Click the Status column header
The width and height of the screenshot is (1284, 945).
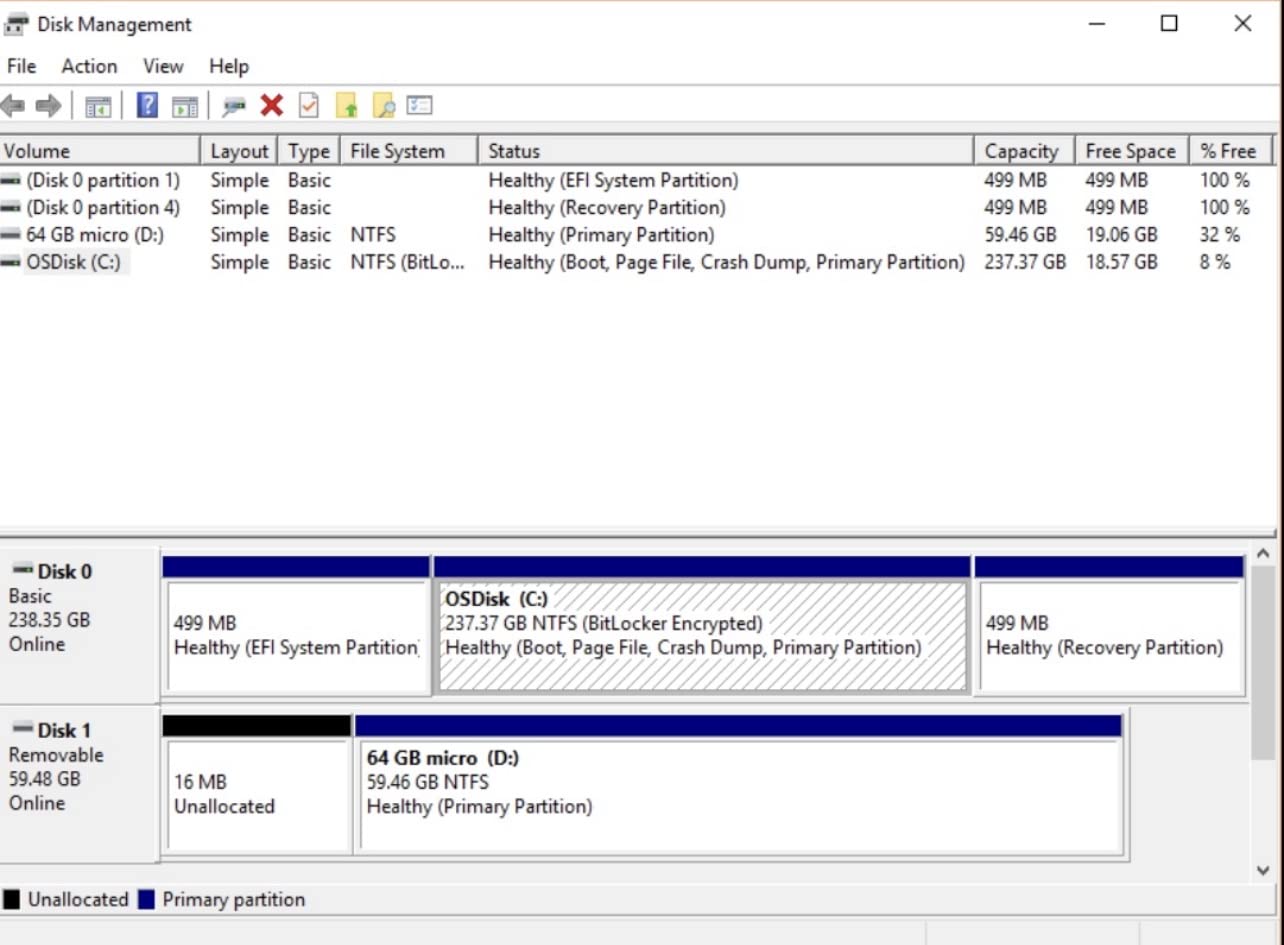pyautogui.click(x=726, y=151)
